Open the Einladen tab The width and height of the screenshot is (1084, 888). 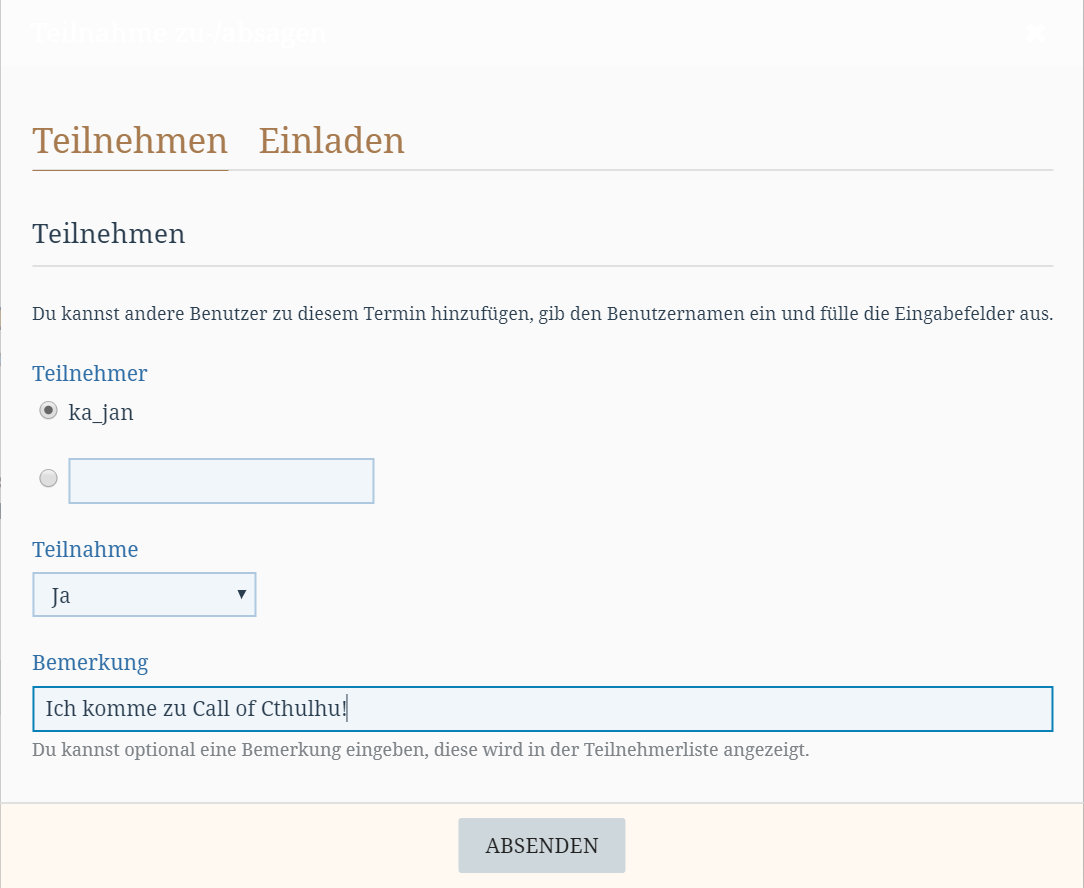click(331, 141)
